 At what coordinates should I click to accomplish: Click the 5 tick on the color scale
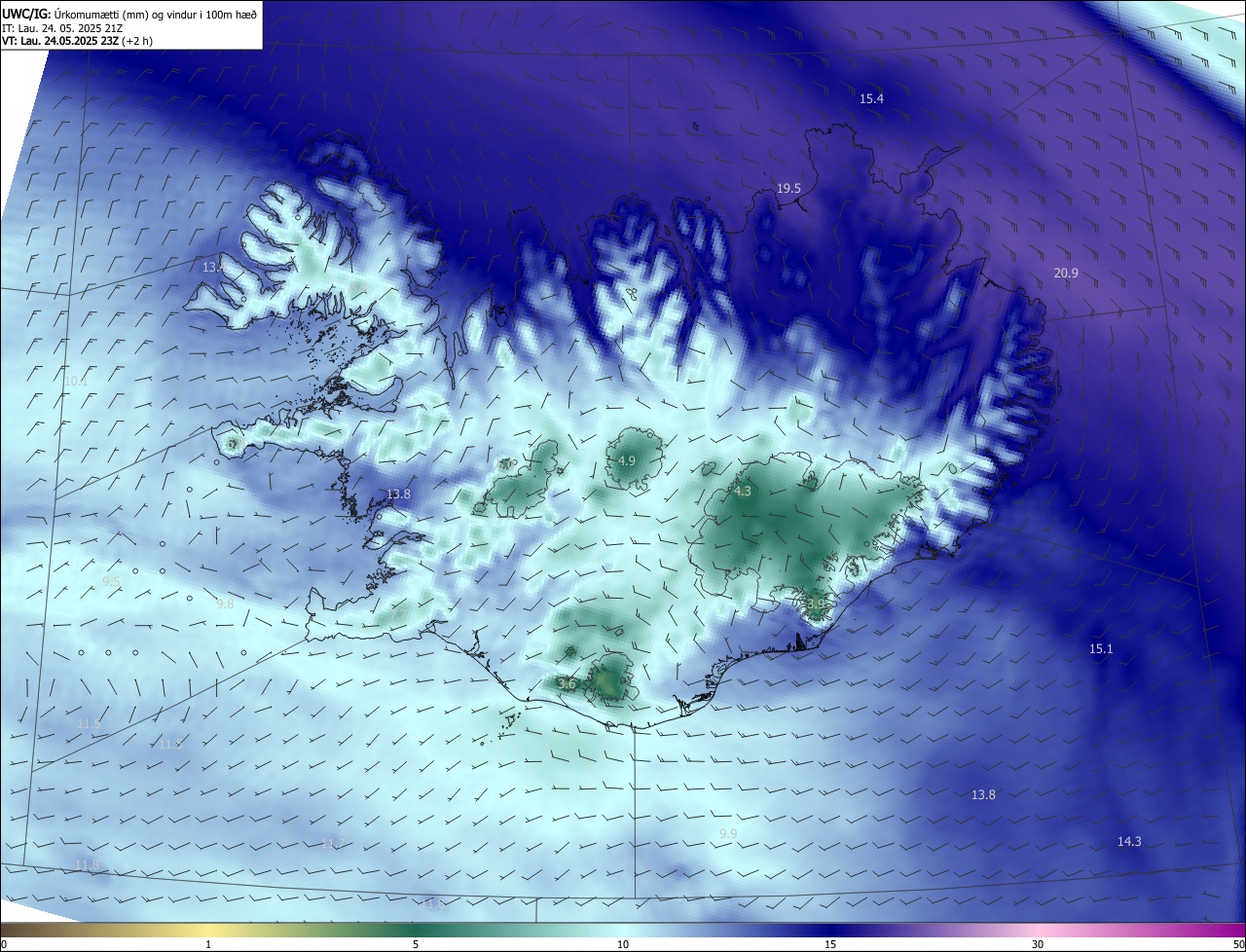click(x=416, y=944)
